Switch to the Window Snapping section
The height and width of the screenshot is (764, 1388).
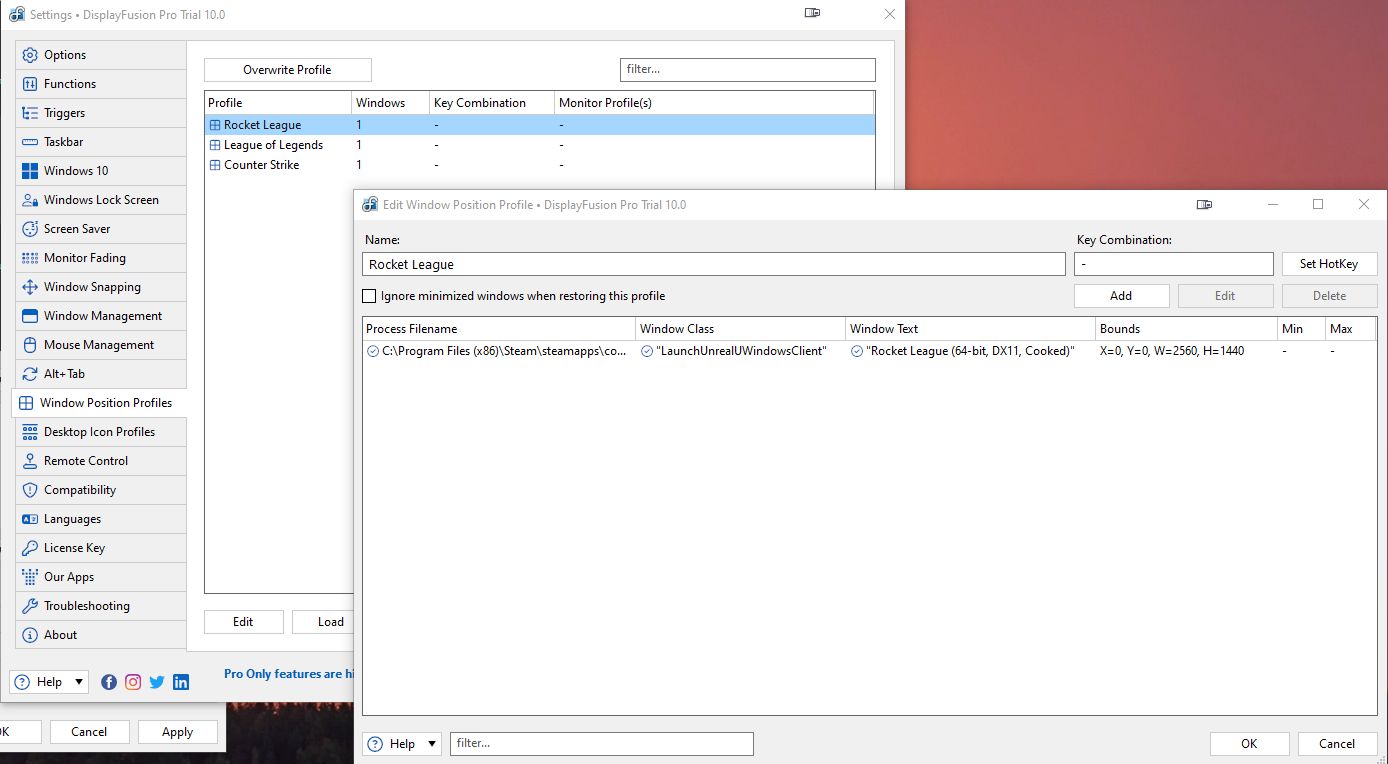(x=92, y=287)
